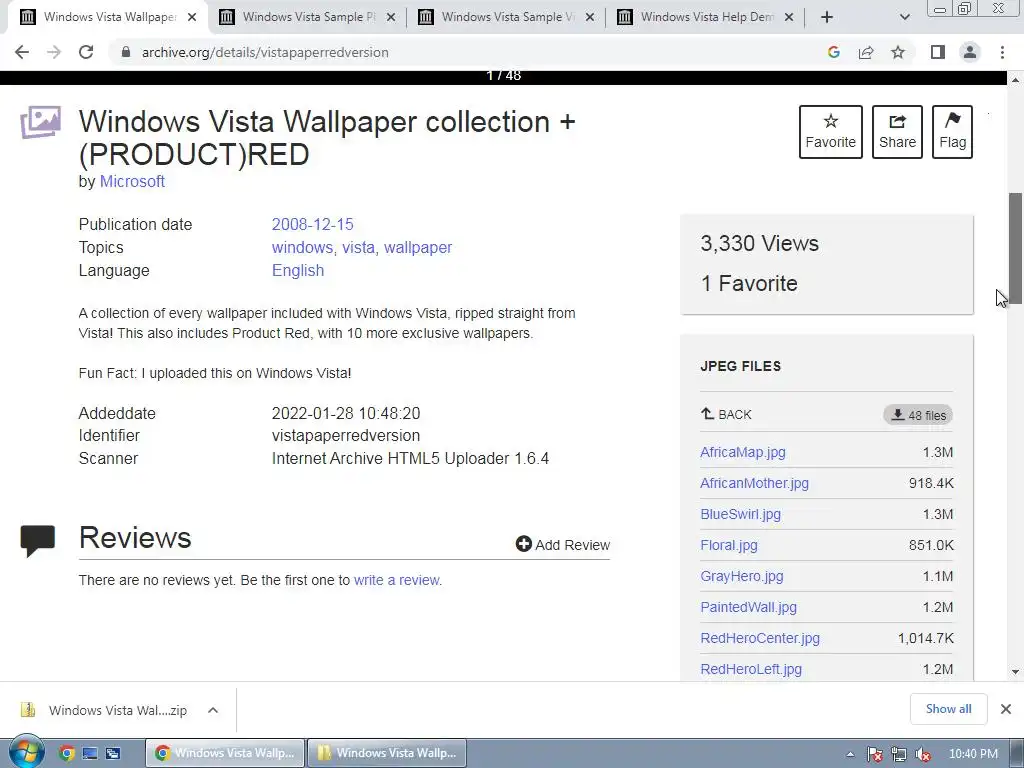
Task: Click the browser forward arrow
Action: [x=54, y=52]
